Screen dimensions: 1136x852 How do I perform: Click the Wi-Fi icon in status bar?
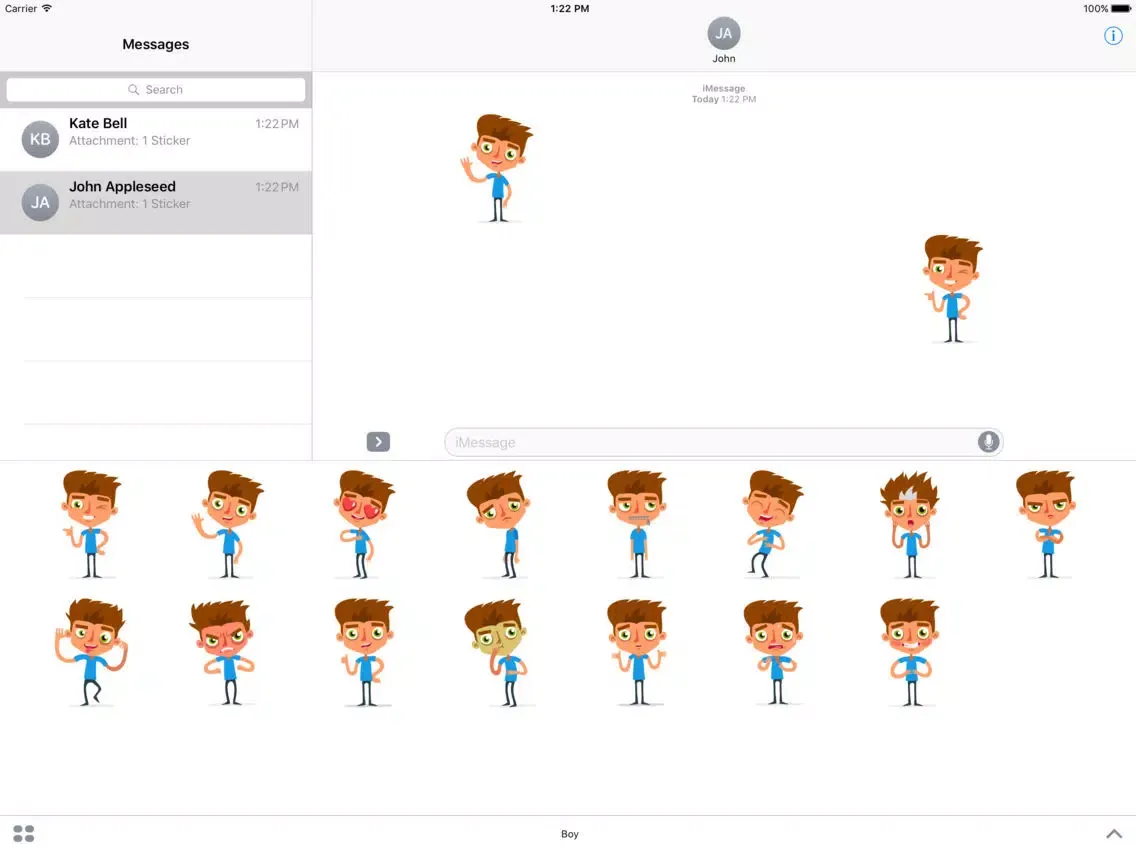pyautogui.click(x=47, y=8)
